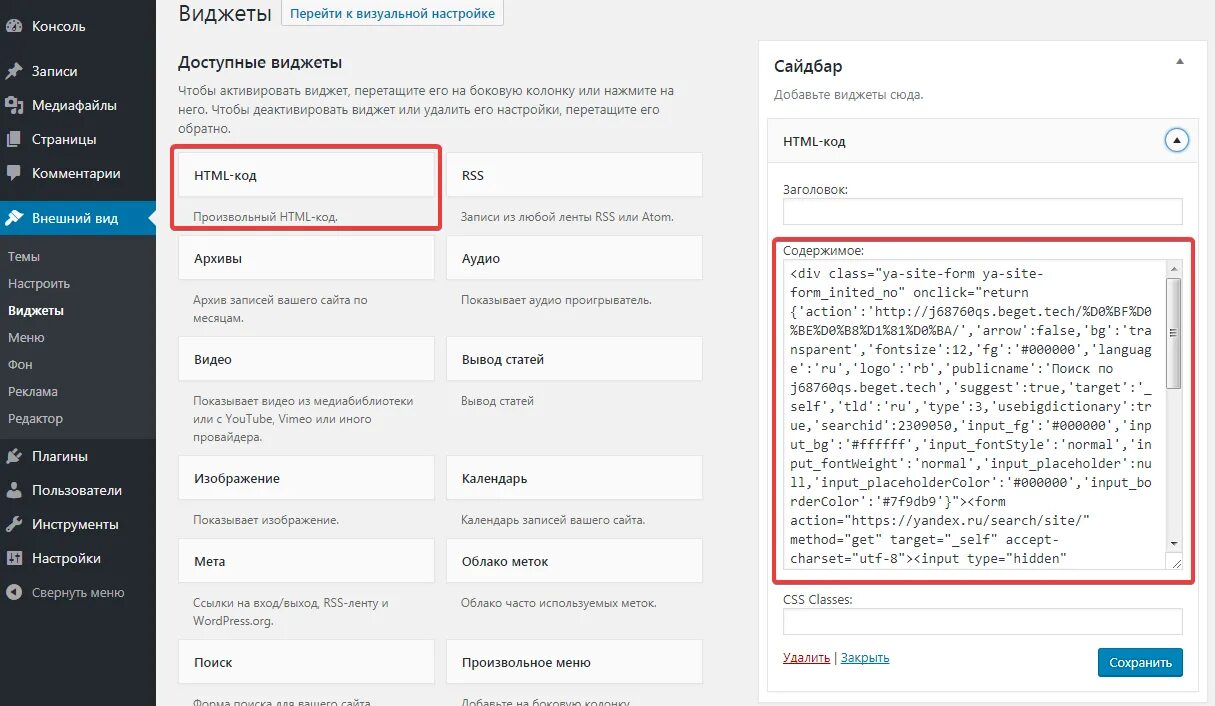This screenshot has height=706, width=1215.
Task: Click the Плагины plug icon
Action: [14, 456]
